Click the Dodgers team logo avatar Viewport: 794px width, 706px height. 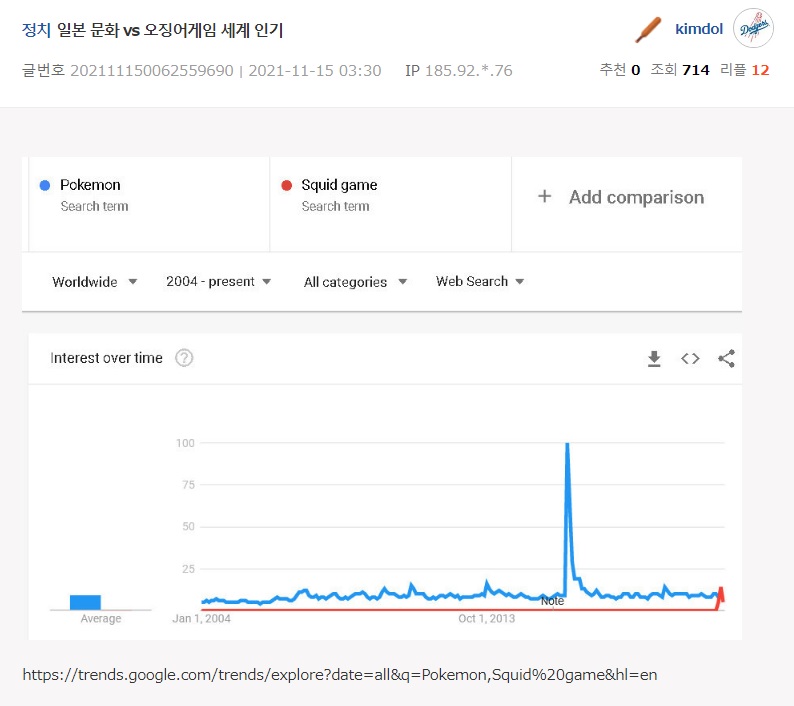(753, 29)
